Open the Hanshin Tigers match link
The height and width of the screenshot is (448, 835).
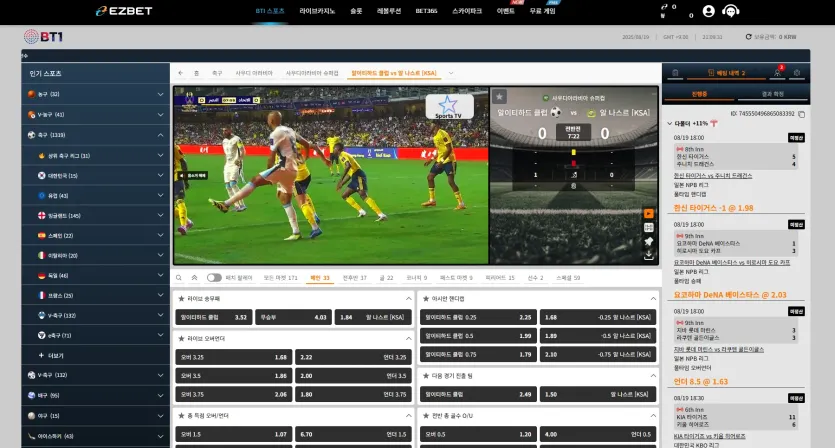[x=713, y=176]
